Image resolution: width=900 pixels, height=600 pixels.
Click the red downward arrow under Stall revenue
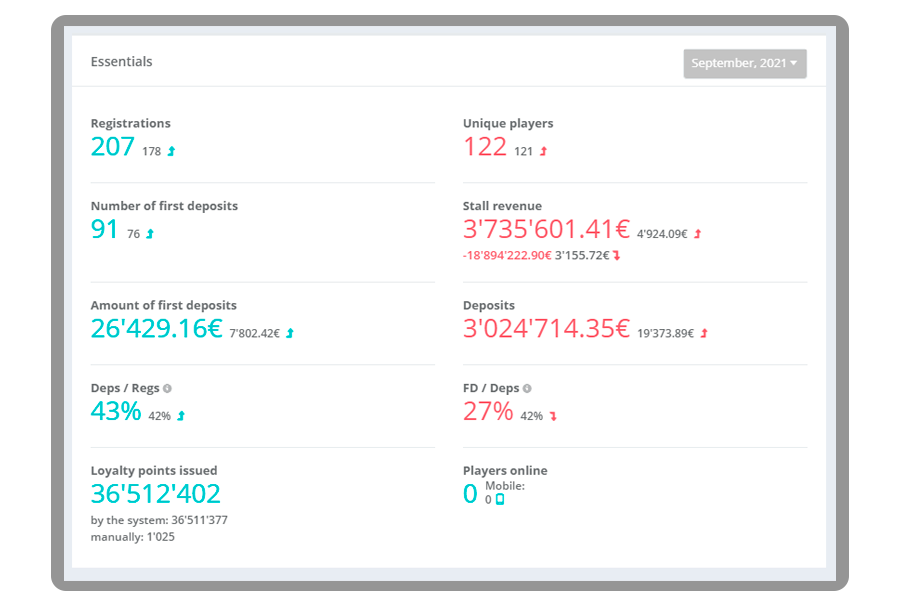pyautogui.click(x=616, y=254)
